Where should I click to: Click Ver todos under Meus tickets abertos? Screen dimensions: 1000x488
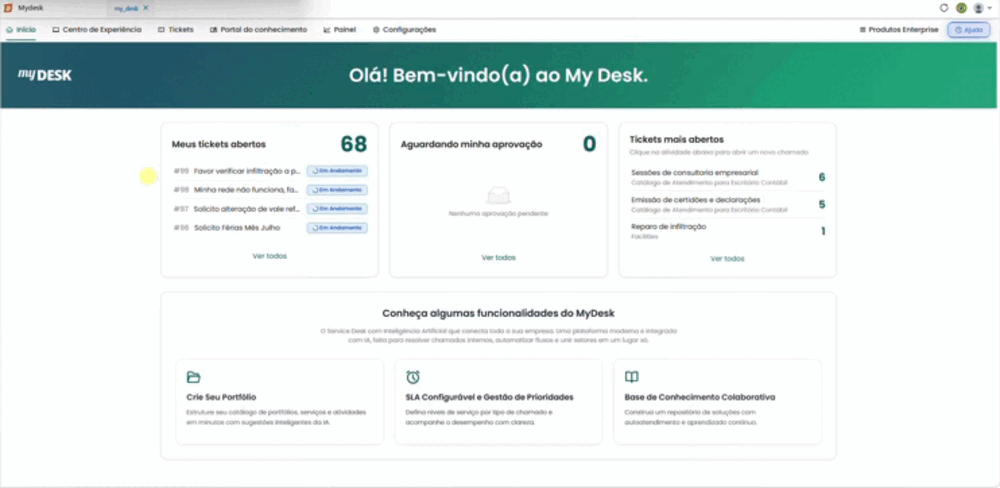(x=270, y=256)
